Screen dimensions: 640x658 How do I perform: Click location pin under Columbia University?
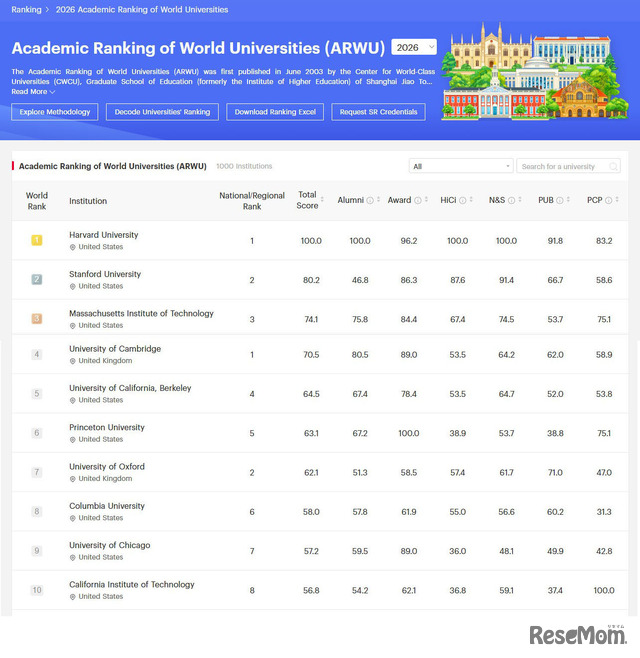tap(73, 518)
